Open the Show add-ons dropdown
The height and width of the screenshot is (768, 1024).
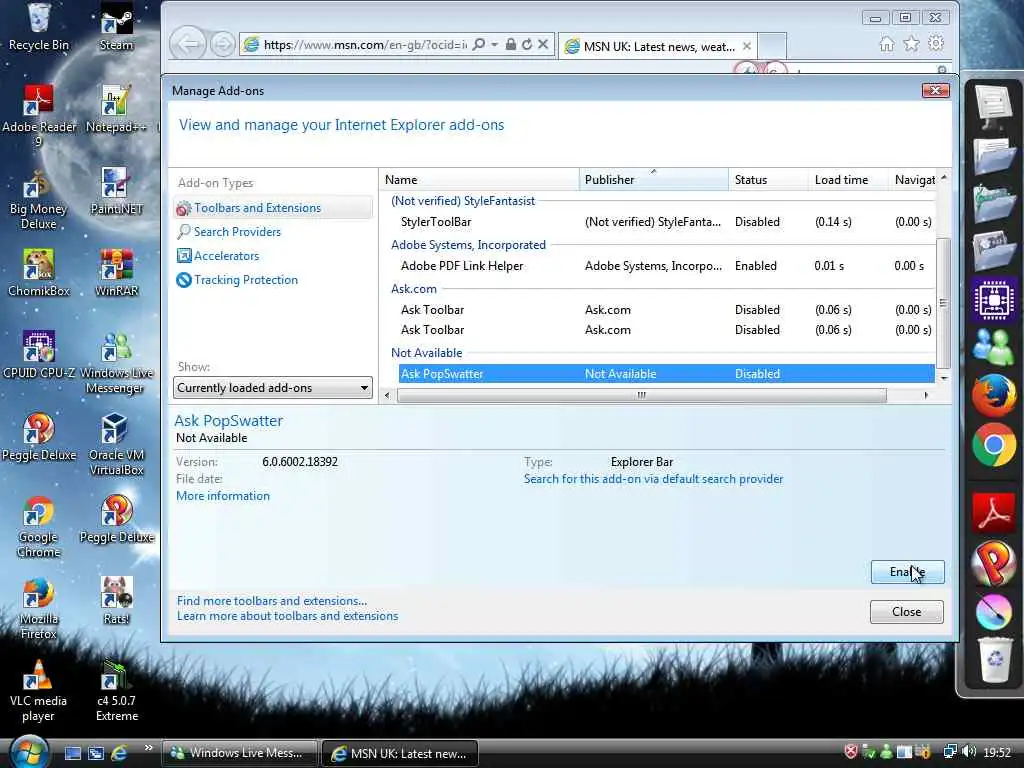point(272,388)
